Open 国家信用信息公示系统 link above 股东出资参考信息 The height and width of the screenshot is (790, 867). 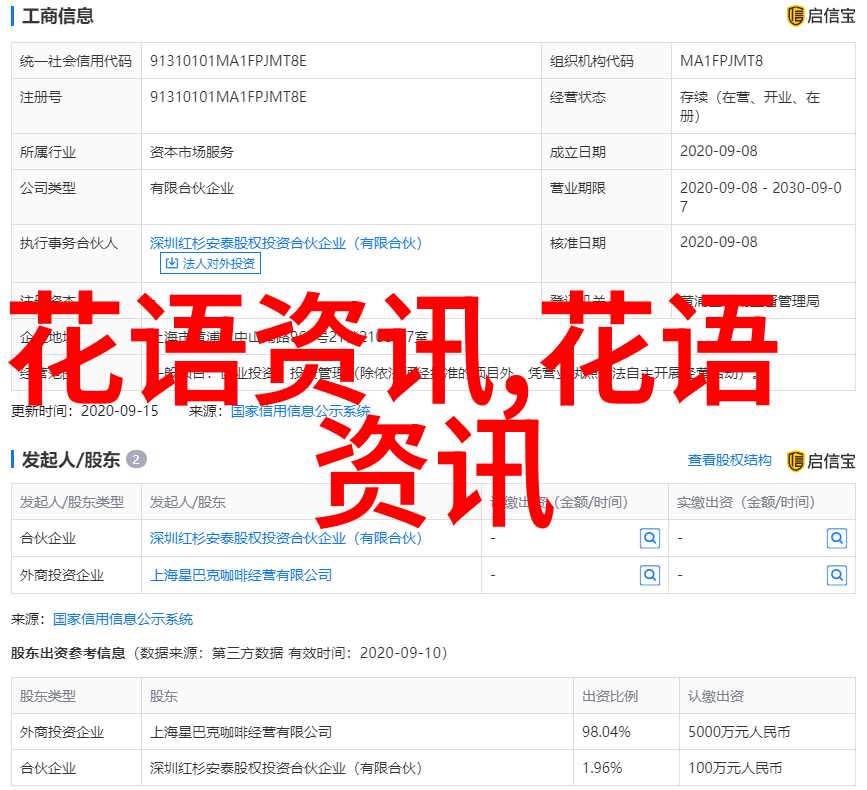pyautogui.click(x=123, y=619)
